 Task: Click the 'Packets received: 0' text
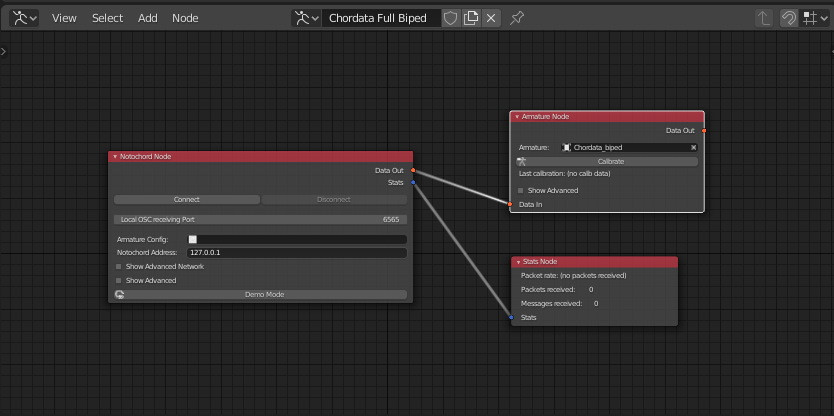point(557,289)
